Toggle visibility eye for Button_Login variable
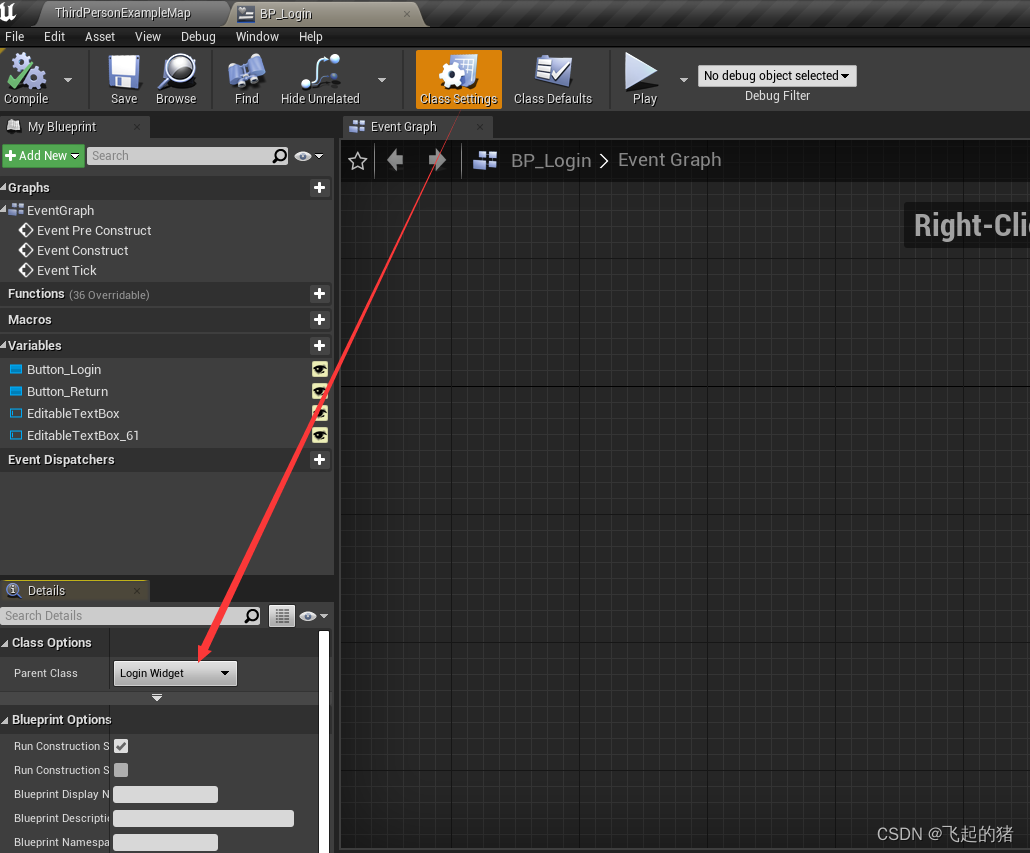Viewport: 1030px width, 853px height. 319,369
